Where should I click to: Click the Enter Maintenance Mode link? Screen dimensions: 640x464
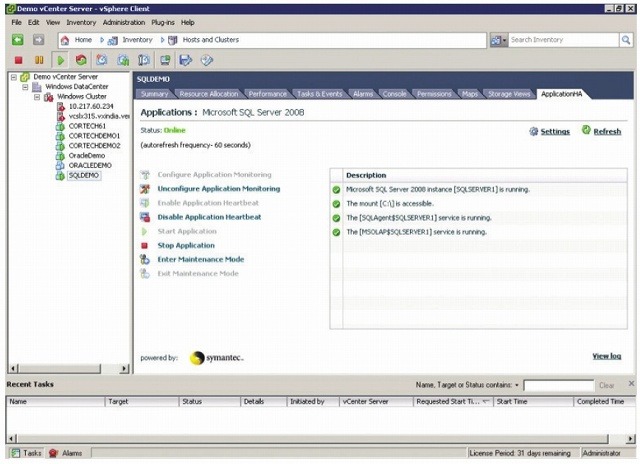tap(201, 260)
